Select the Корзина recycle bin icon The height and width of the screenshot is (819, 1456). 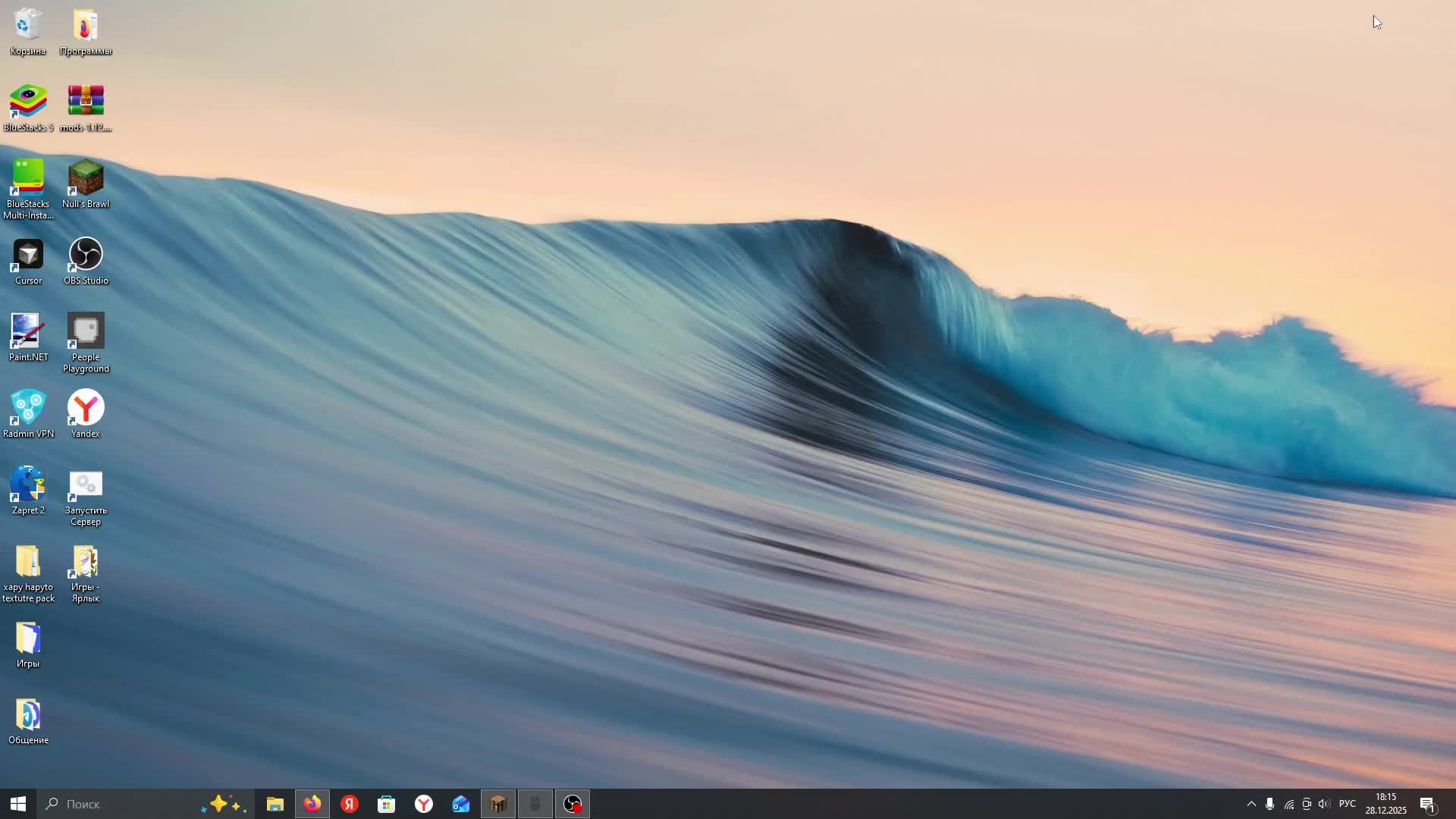[x=28, y=26]
